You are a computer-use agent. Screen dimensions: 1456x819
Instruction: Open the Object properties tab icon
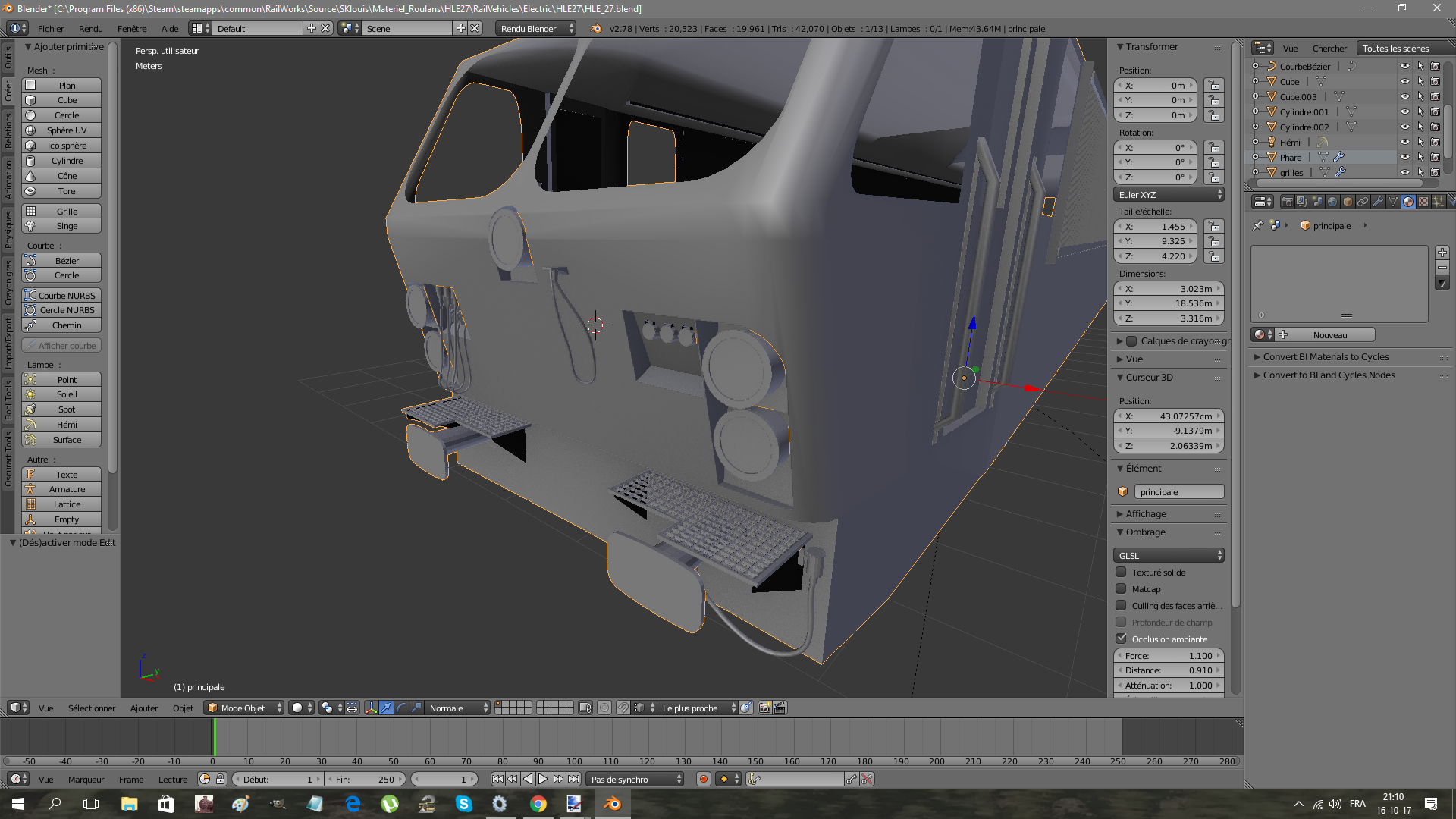1348,201
